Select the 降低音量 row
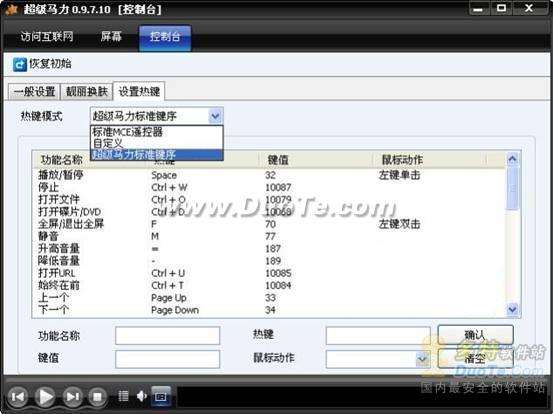The image size is (553, 414). pyautogui.click(x=269, y=261)
